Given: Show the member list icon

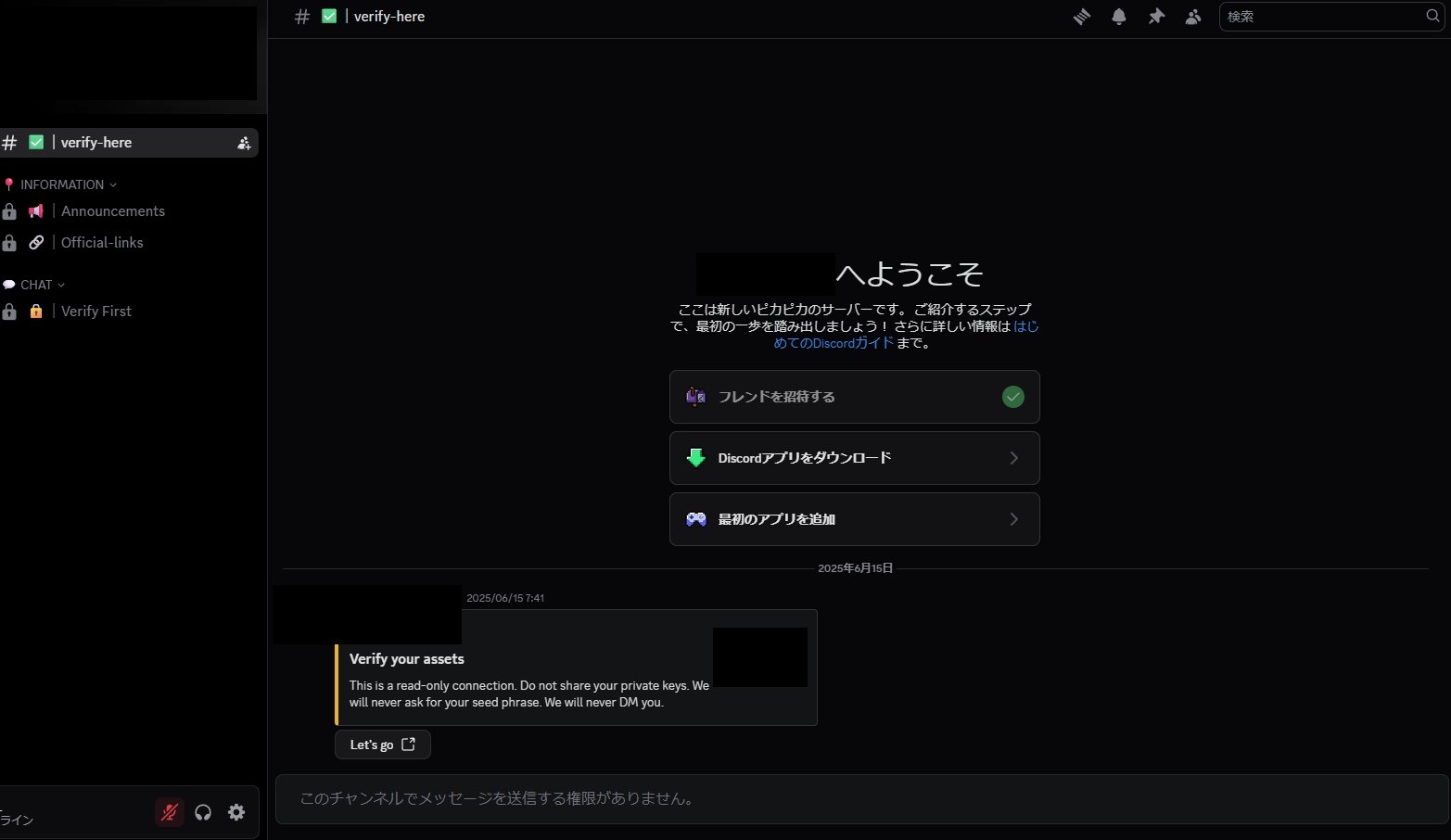Looking at the screenshot, I should tap(1193, 17).
